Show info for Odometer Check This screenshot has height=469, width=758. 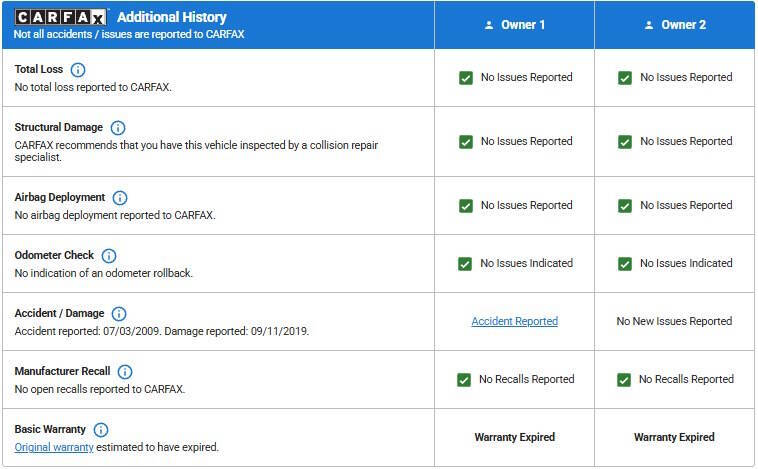pyautogui.click(x=109, y=256)
